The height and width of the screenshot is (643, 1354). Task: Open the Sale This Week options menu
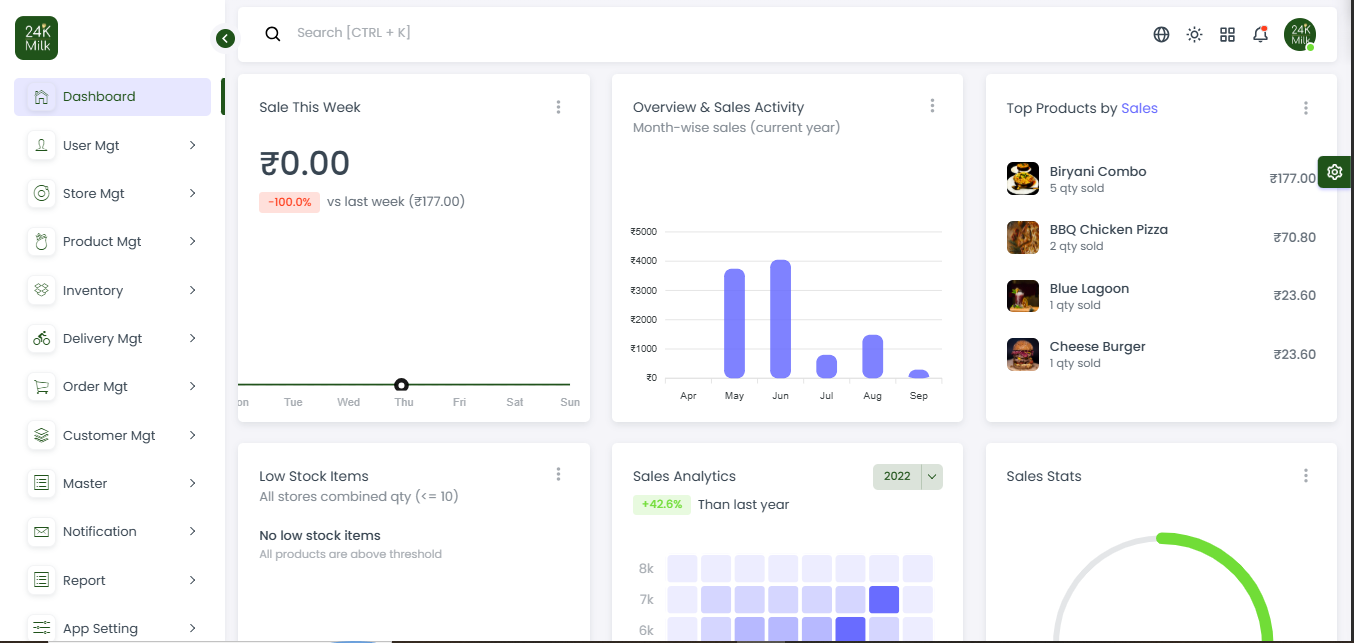558,107
